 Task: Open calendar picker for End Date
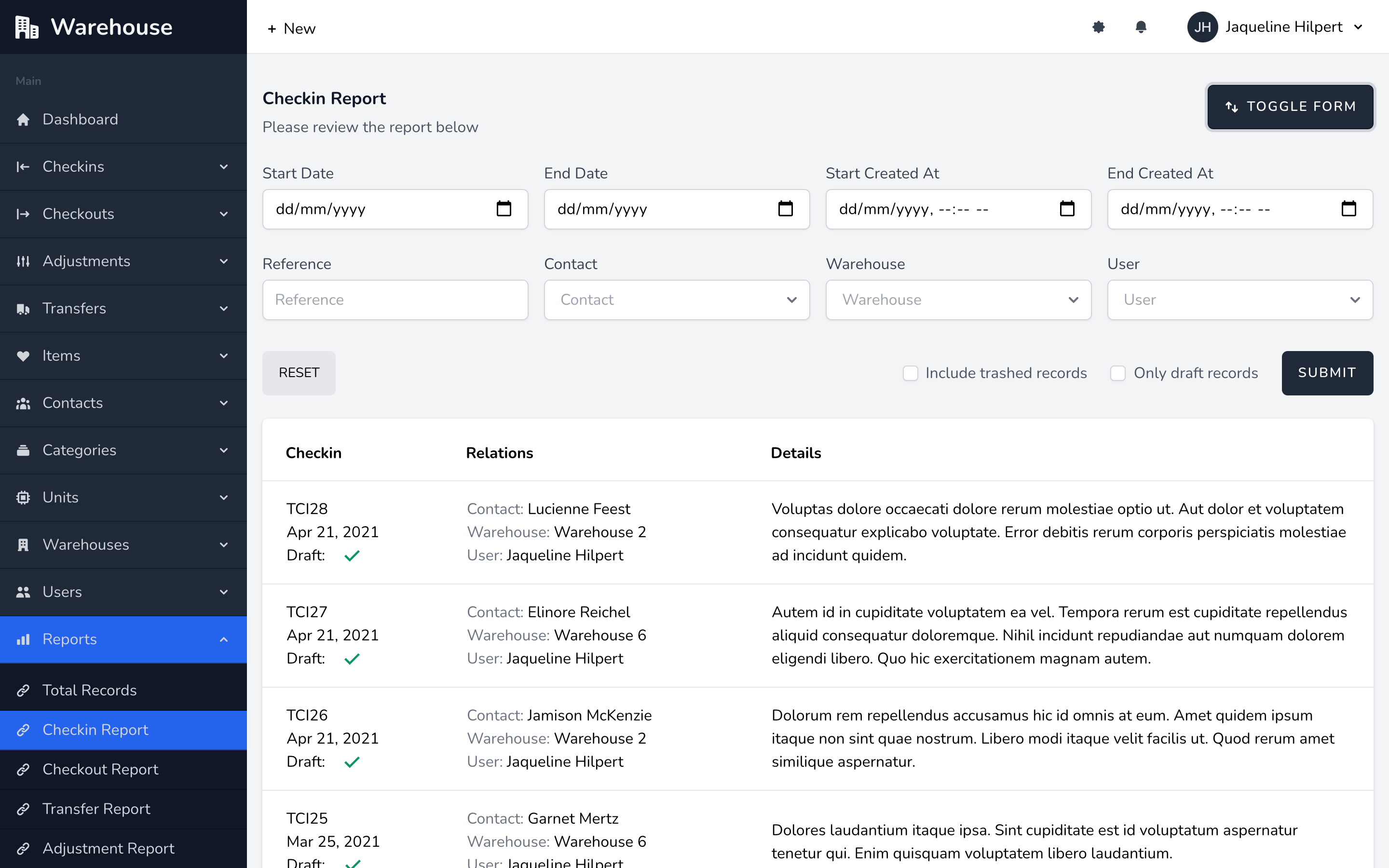point(785,208)
